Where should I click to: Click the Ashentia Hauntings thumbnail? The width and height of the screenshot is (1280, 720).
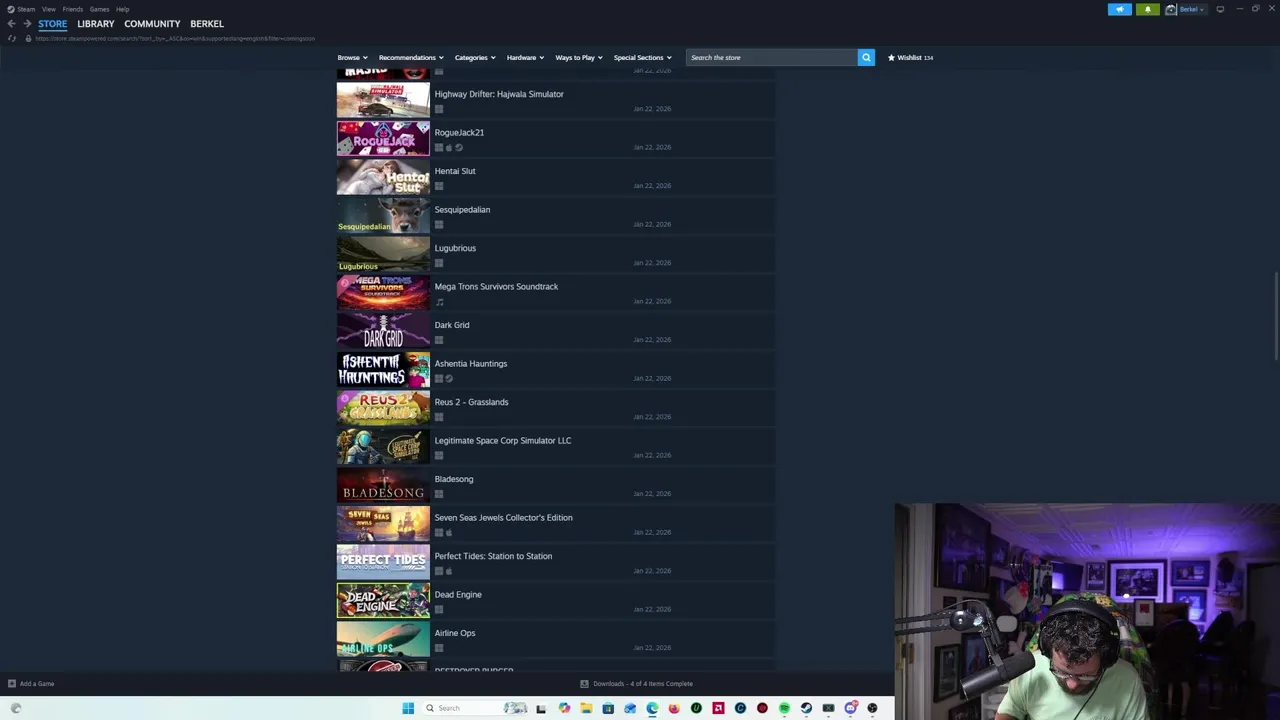383,370
